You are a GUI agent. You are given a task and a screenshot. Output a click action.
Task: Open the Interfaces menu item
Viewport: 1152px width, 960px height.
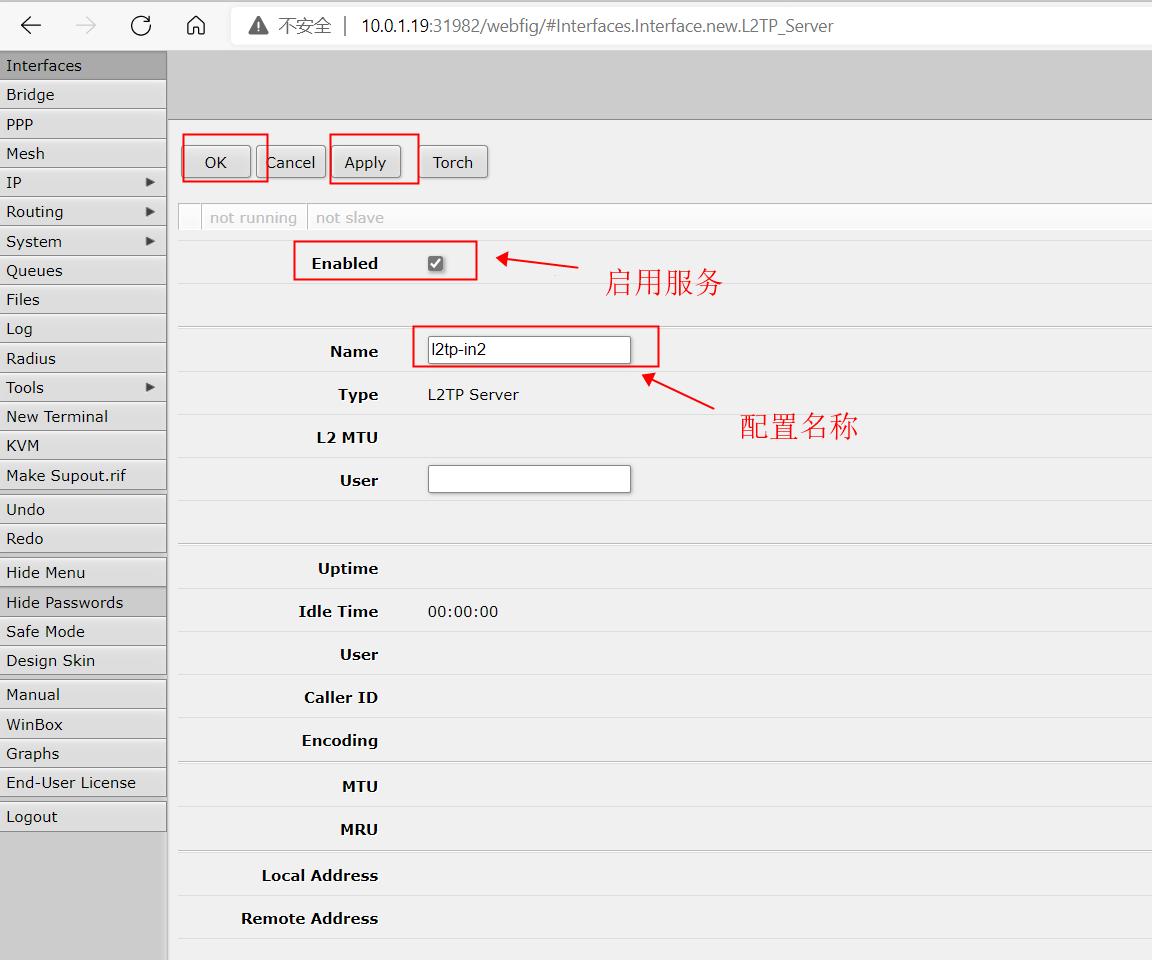click(x=83, y=66)
